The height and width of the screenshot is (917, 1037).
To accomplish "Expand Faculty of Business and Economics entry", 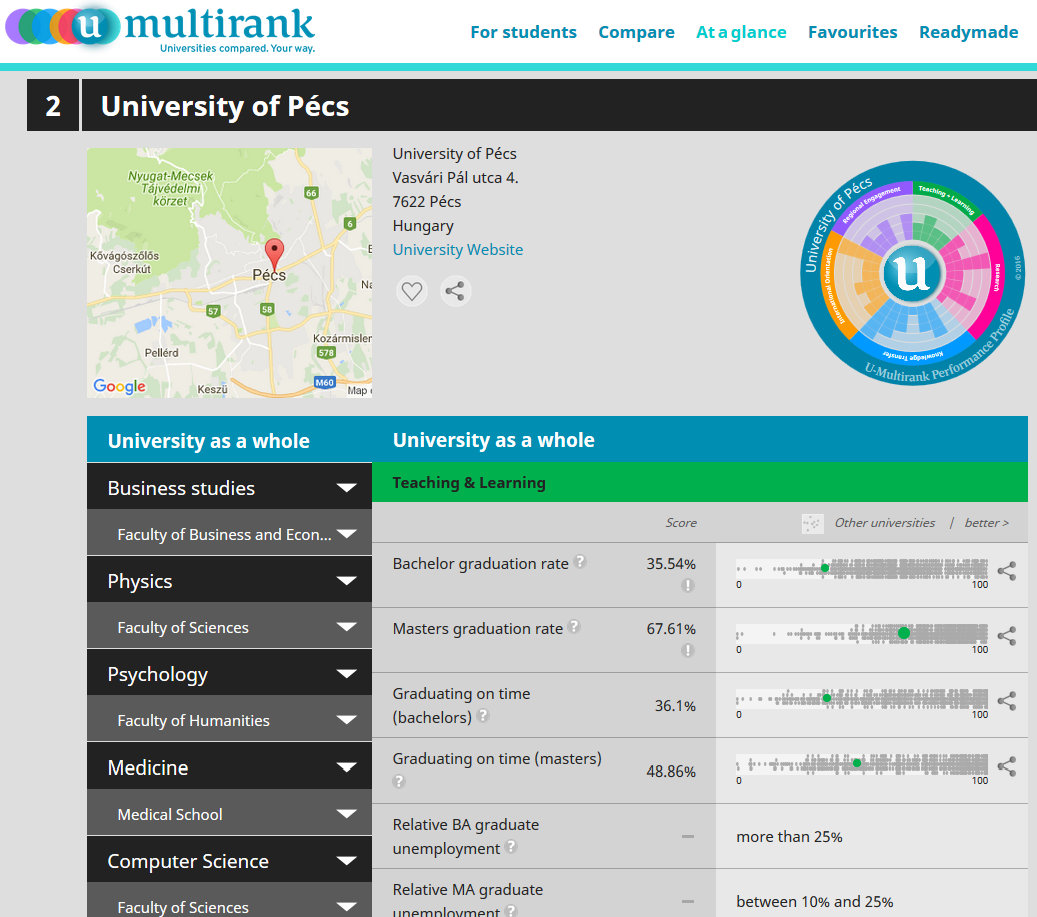I will [229, 534].
